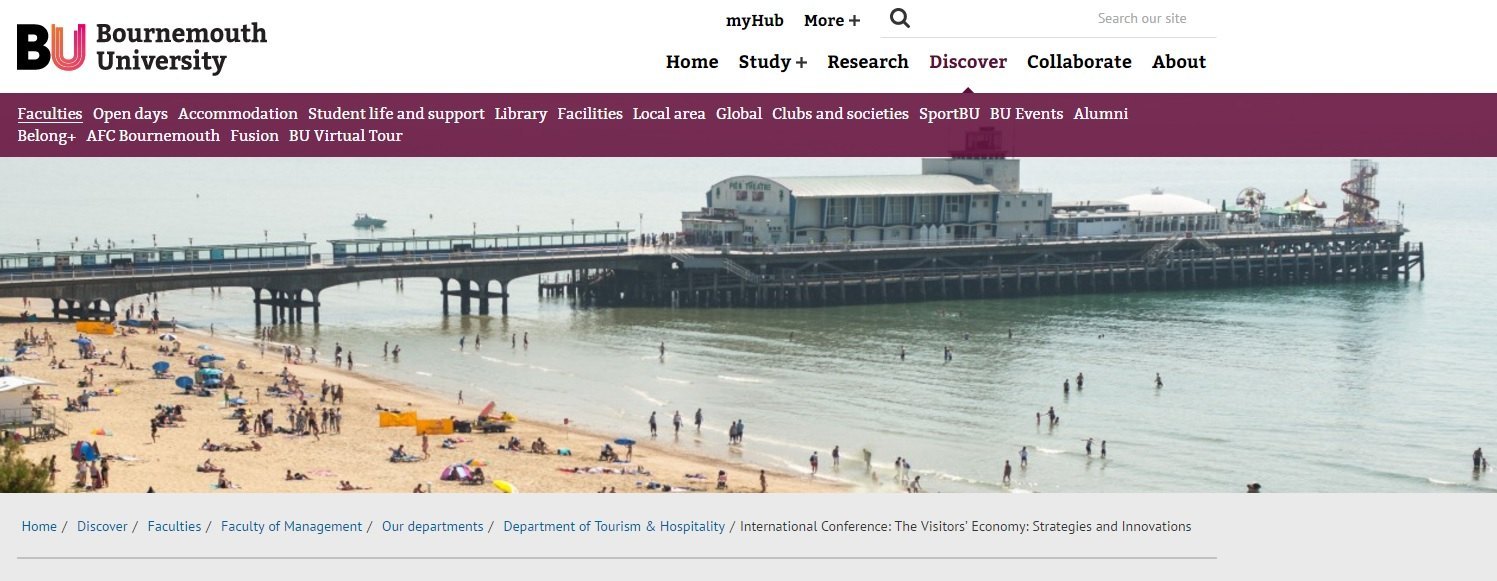Expand the More + menu
The width and height of the screenshot is (1497, 581).
pyautogui.click(x=832, y=20)
